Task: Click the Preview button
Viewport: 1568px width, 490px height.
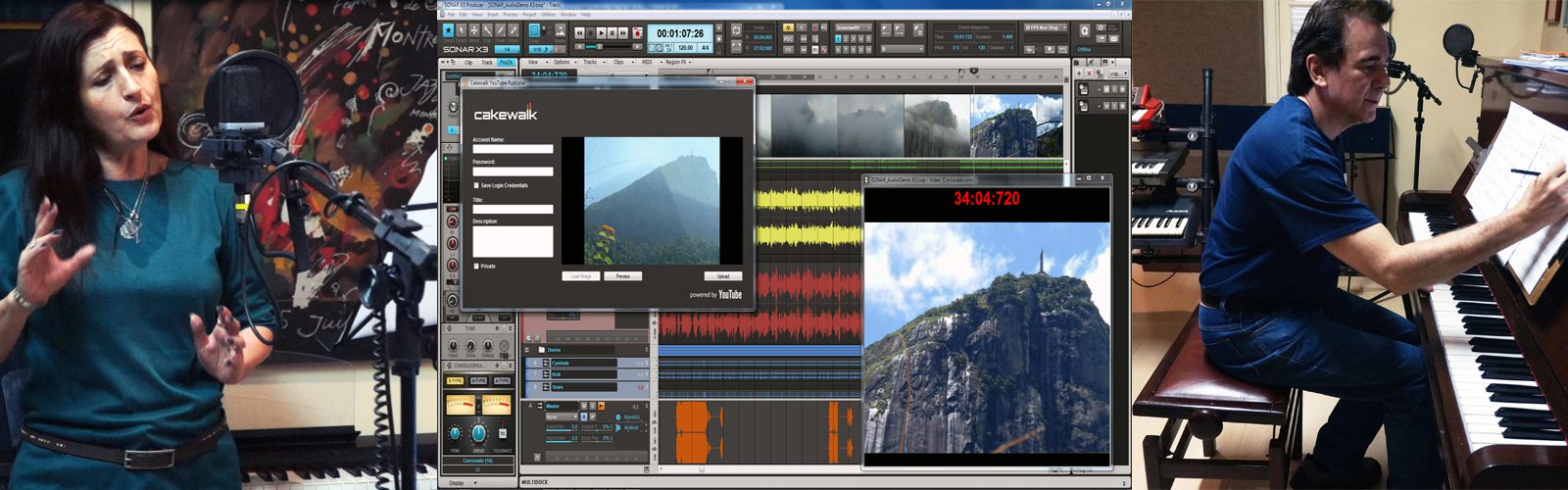Action: pos(622,276)
